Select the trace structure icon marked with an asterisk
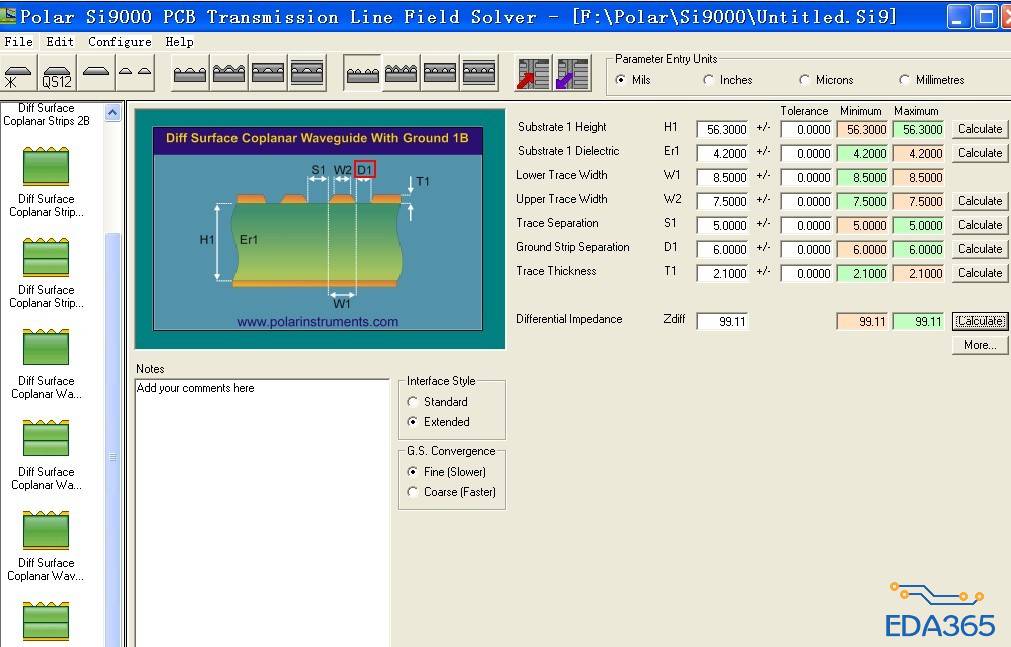The width and height of the screenshot is (1011, 647). click(x=17, y=73)
